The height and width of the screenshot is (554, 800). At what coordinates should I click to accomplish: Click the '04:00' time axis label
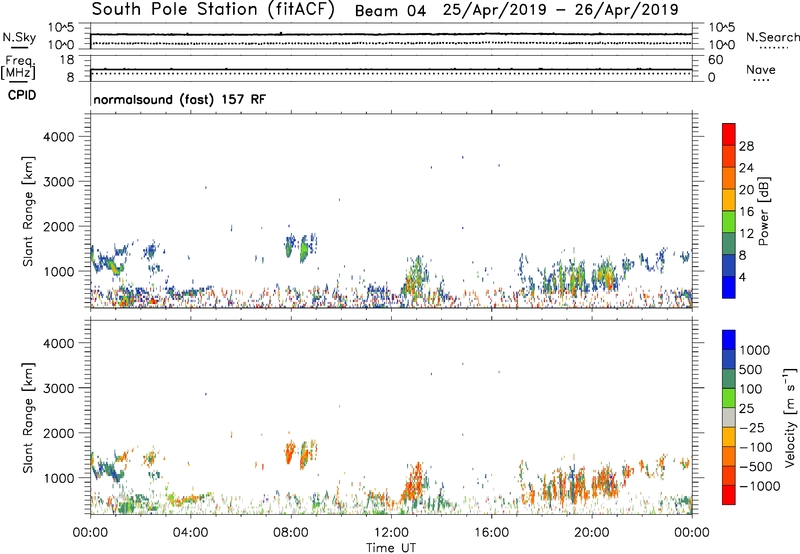(191, 533)
